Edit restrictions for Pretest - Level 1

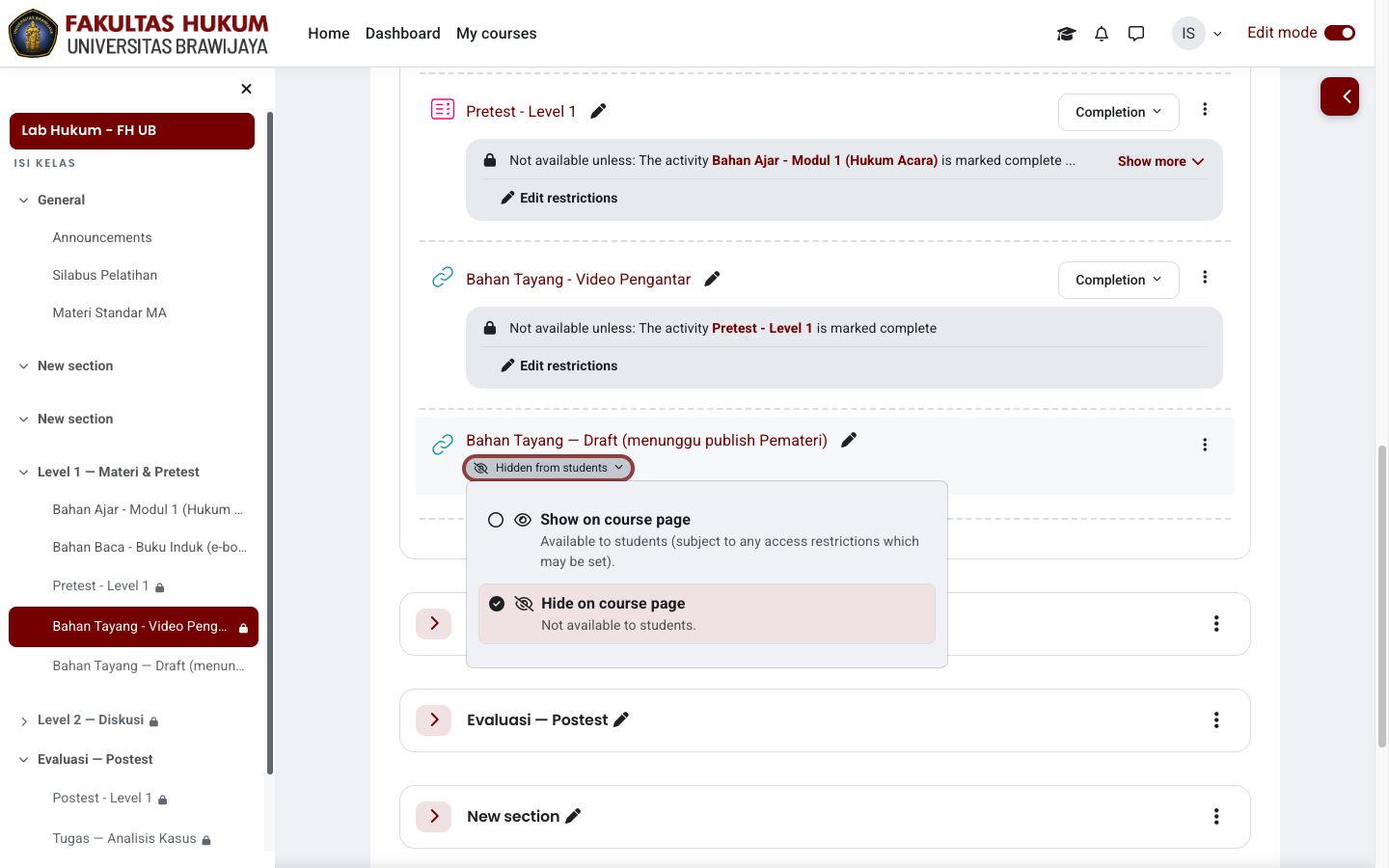pyautogui.click(x=559, y=198)
